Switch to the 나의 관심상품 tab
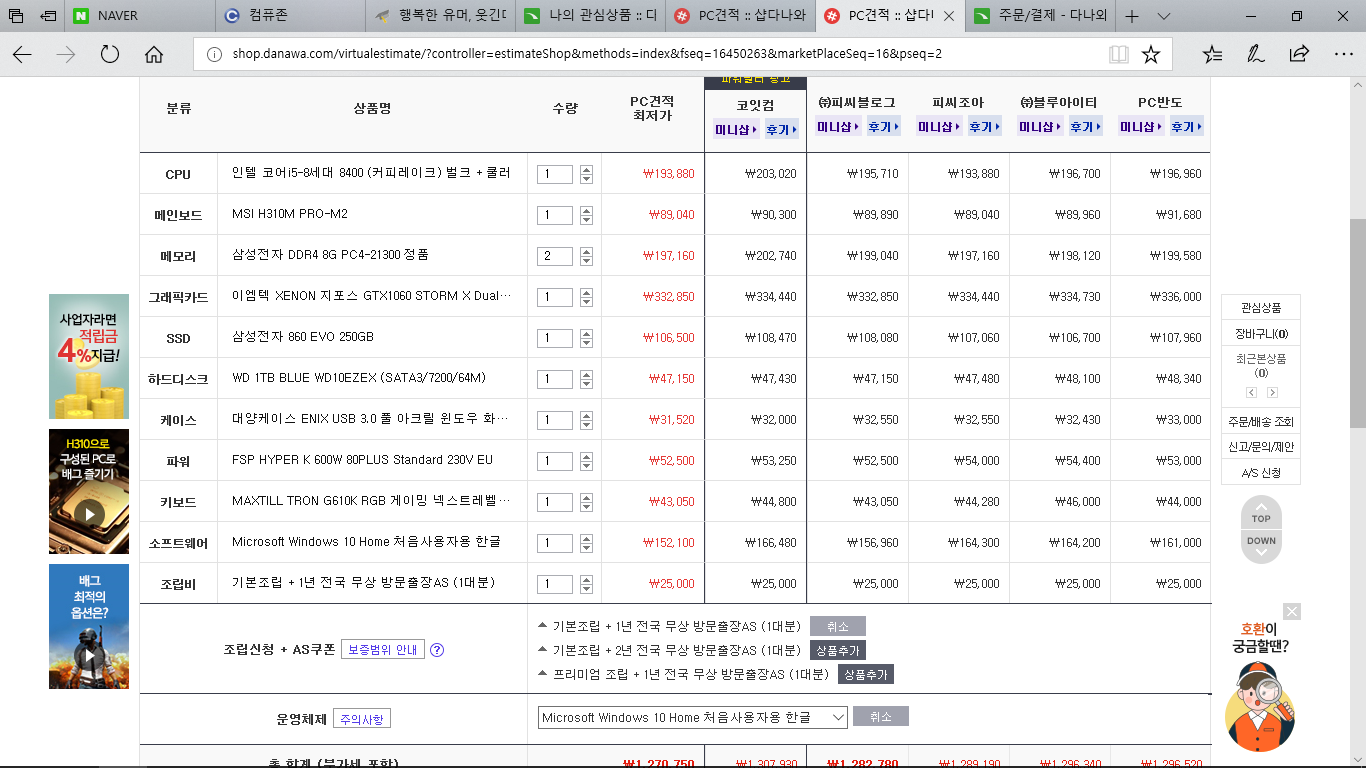The image size is (1366, 768). [589, 16]
